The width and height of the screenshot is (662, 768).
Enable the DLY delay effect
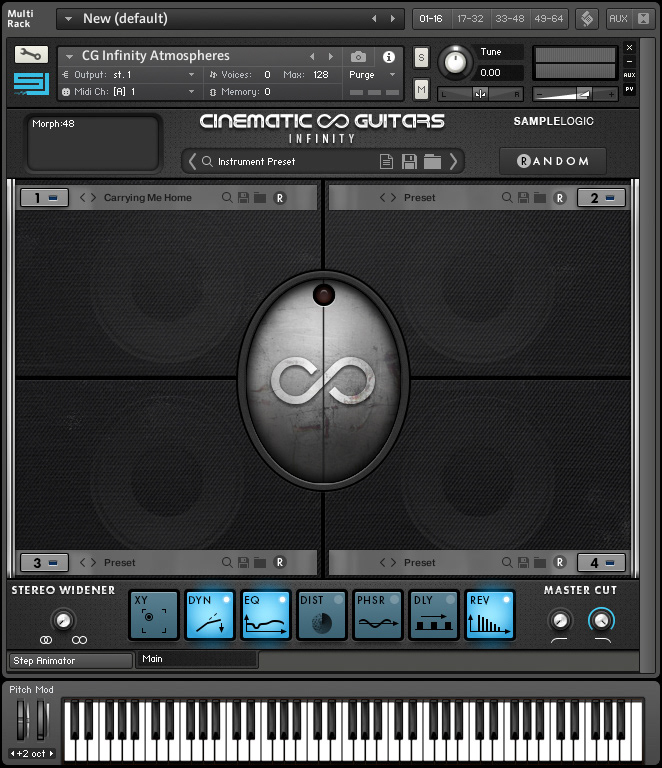coord(434,615)
